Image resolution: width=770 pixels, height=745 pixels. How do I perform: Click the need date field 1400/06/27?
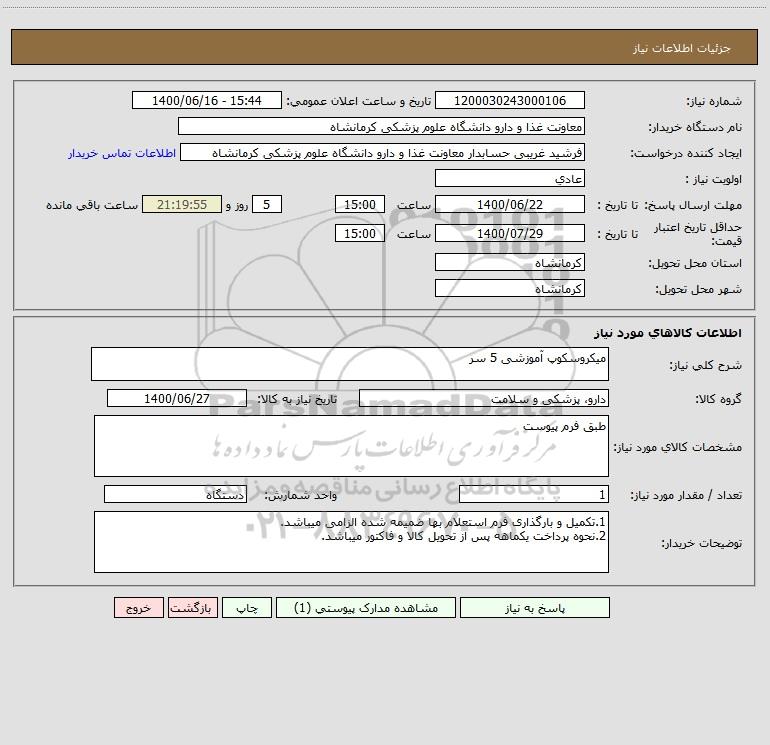[177, 398]
